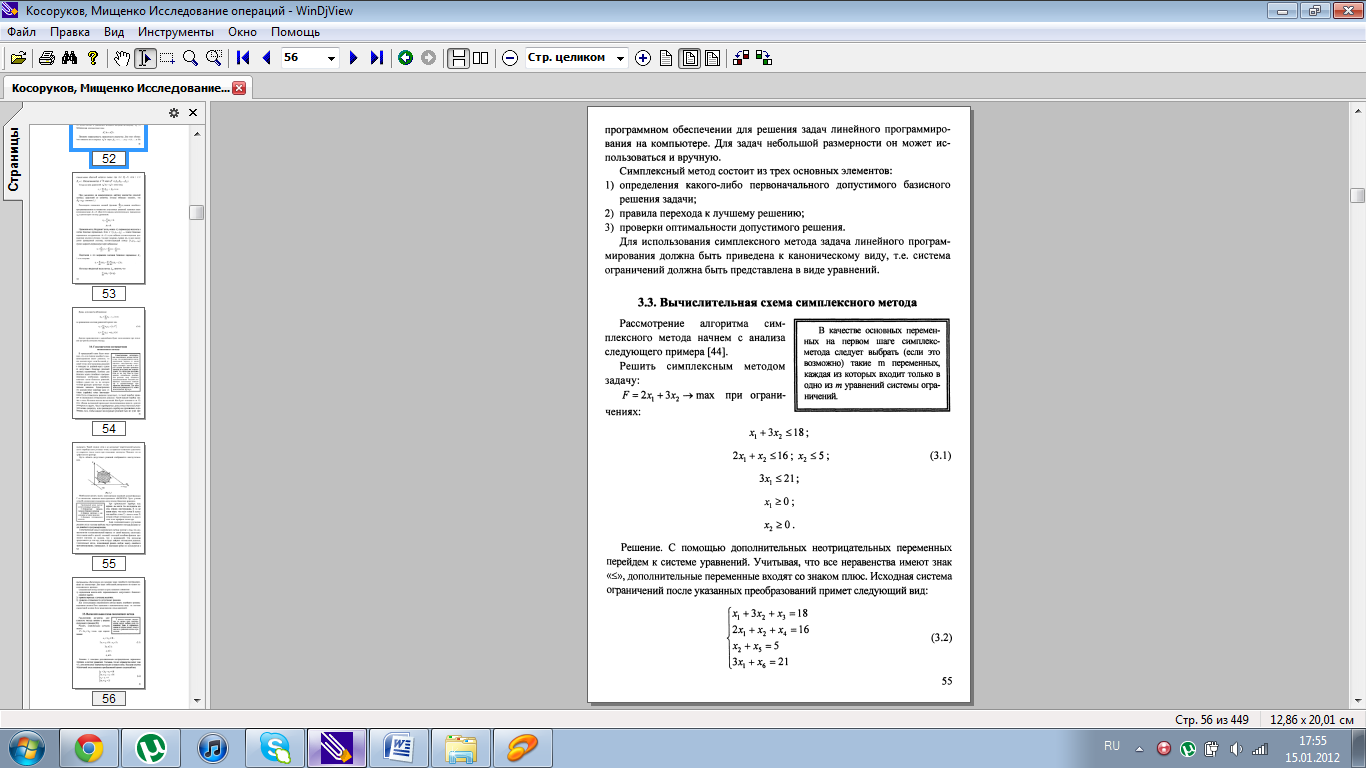Select the rectangle region selection tool
1366x768 pixels.
[x=167, y=58]
